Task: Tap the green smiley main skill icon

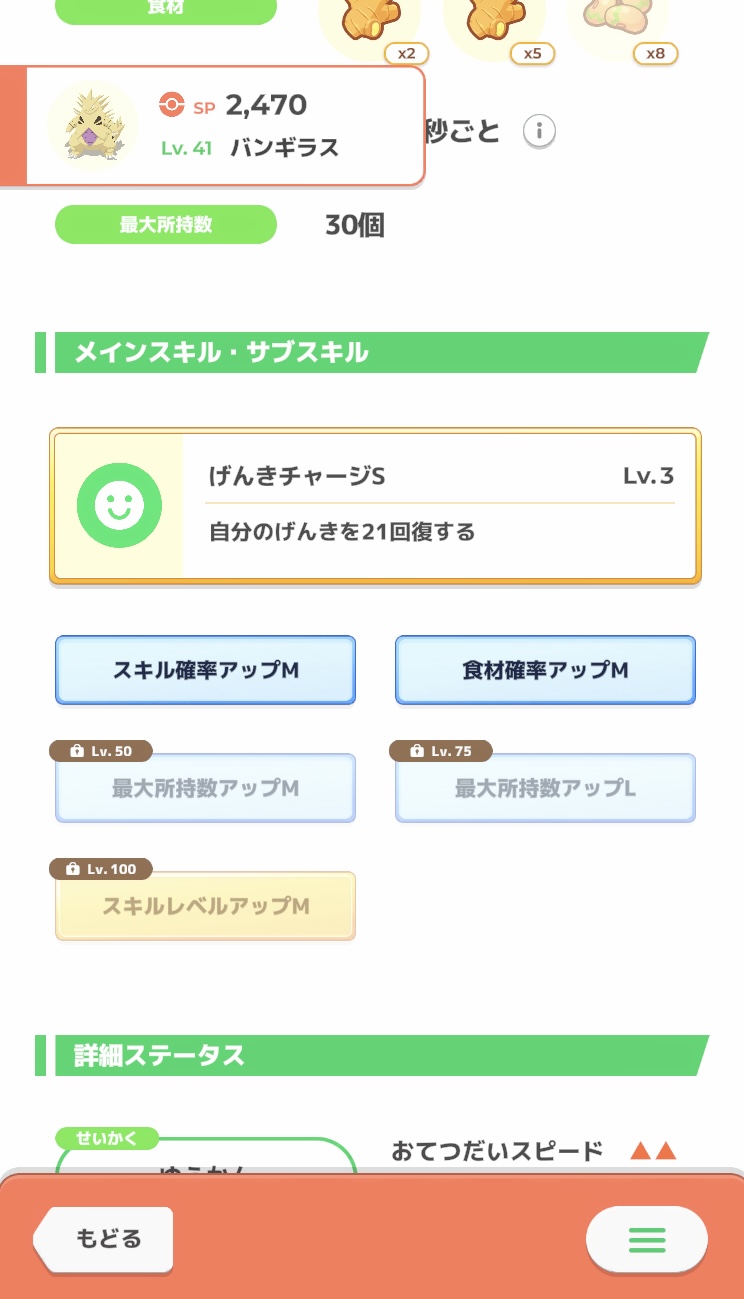Action: click(x=119, y=506)
